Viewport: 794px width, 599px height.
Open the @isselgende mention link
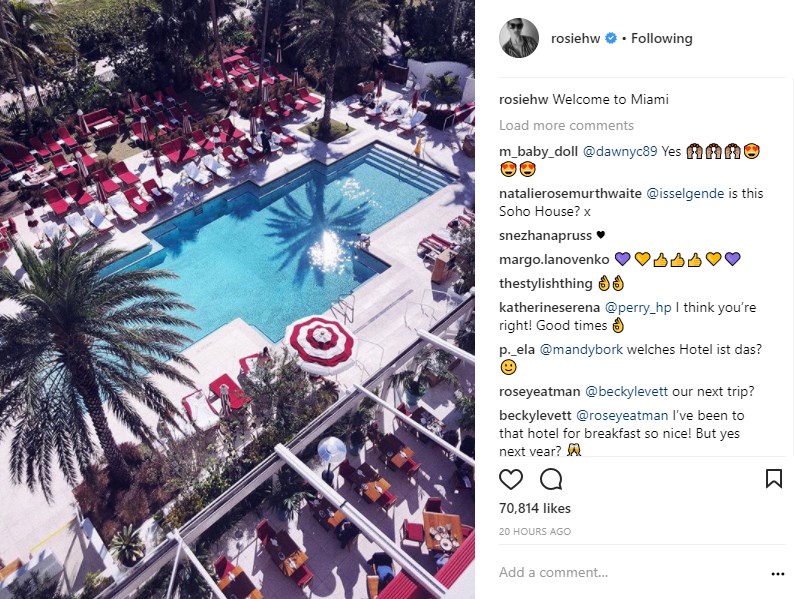click(685, 193)
